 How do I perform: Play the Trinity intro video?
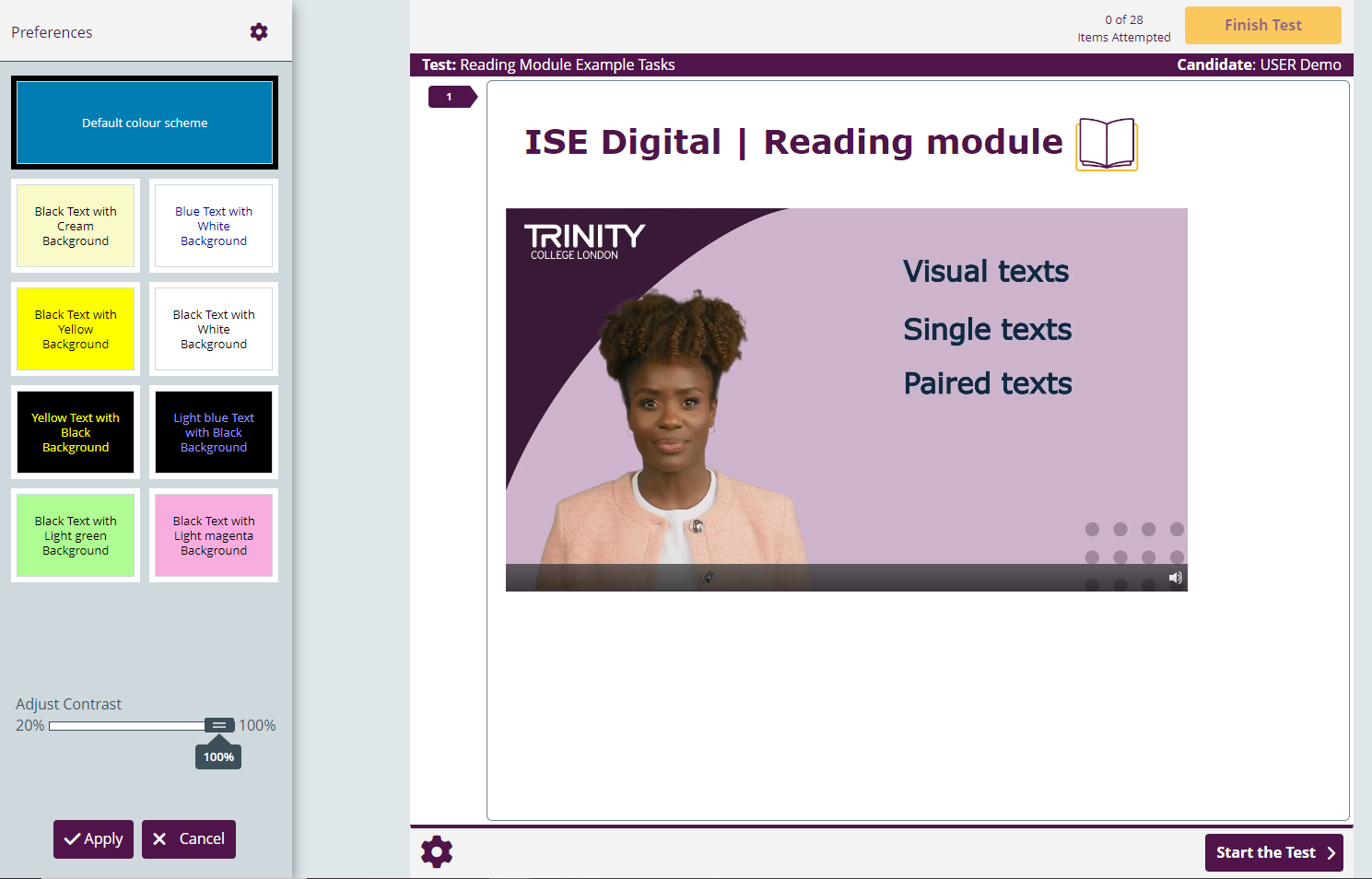point(847,400)
